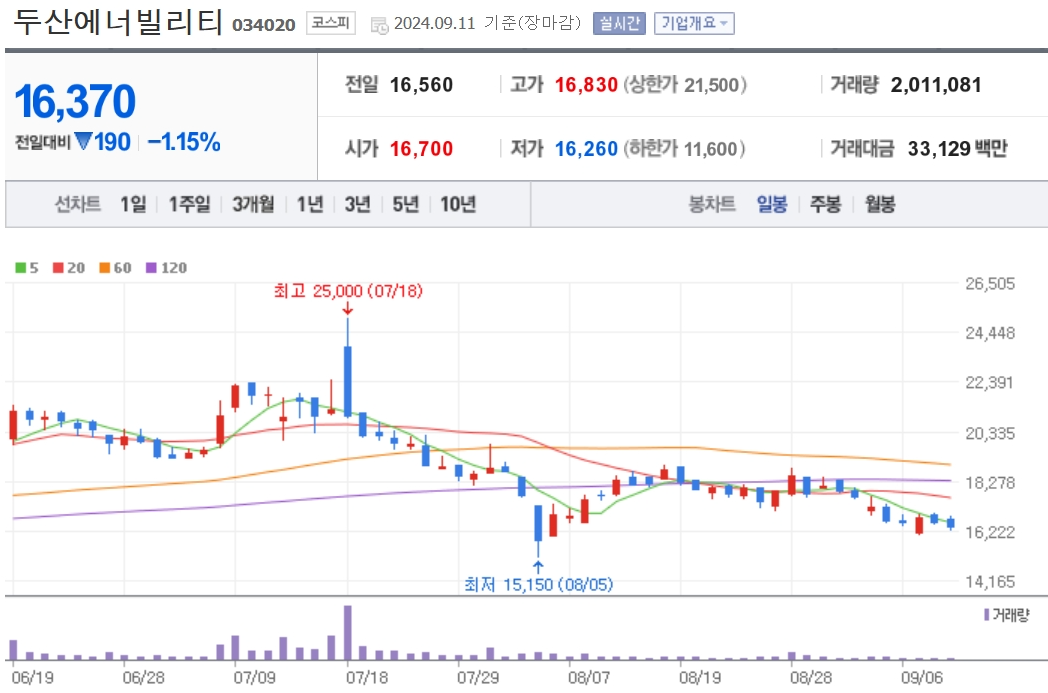Click the 상한가 21,500 text
1048x693 pixels.
[685, 85]
